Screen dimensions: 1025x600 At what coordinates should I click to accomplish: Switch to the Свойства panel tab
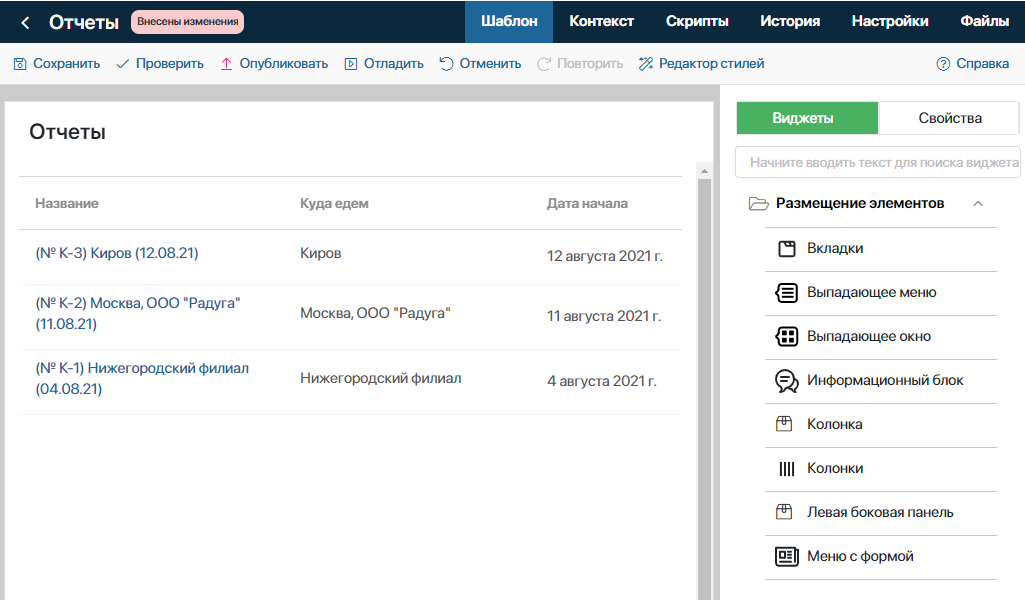click(x=949, y=118)
